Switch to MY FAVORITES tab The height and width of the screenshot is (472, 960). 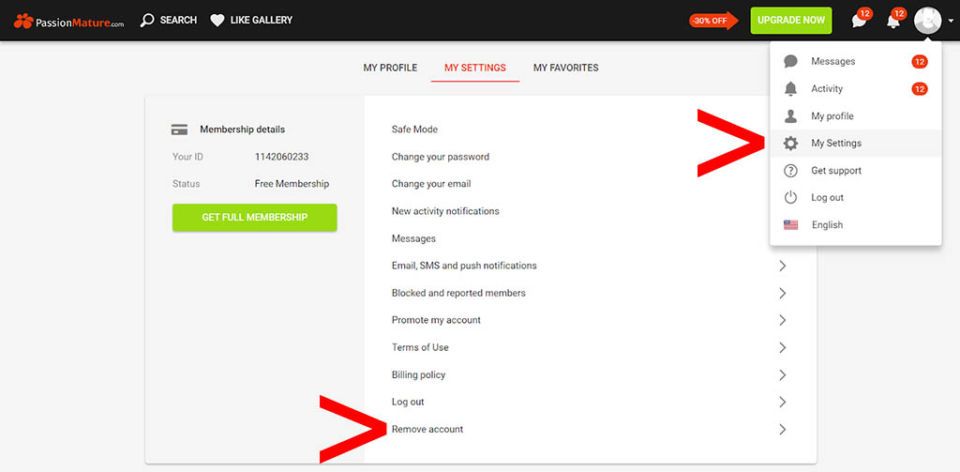click(x=566, y=68)
